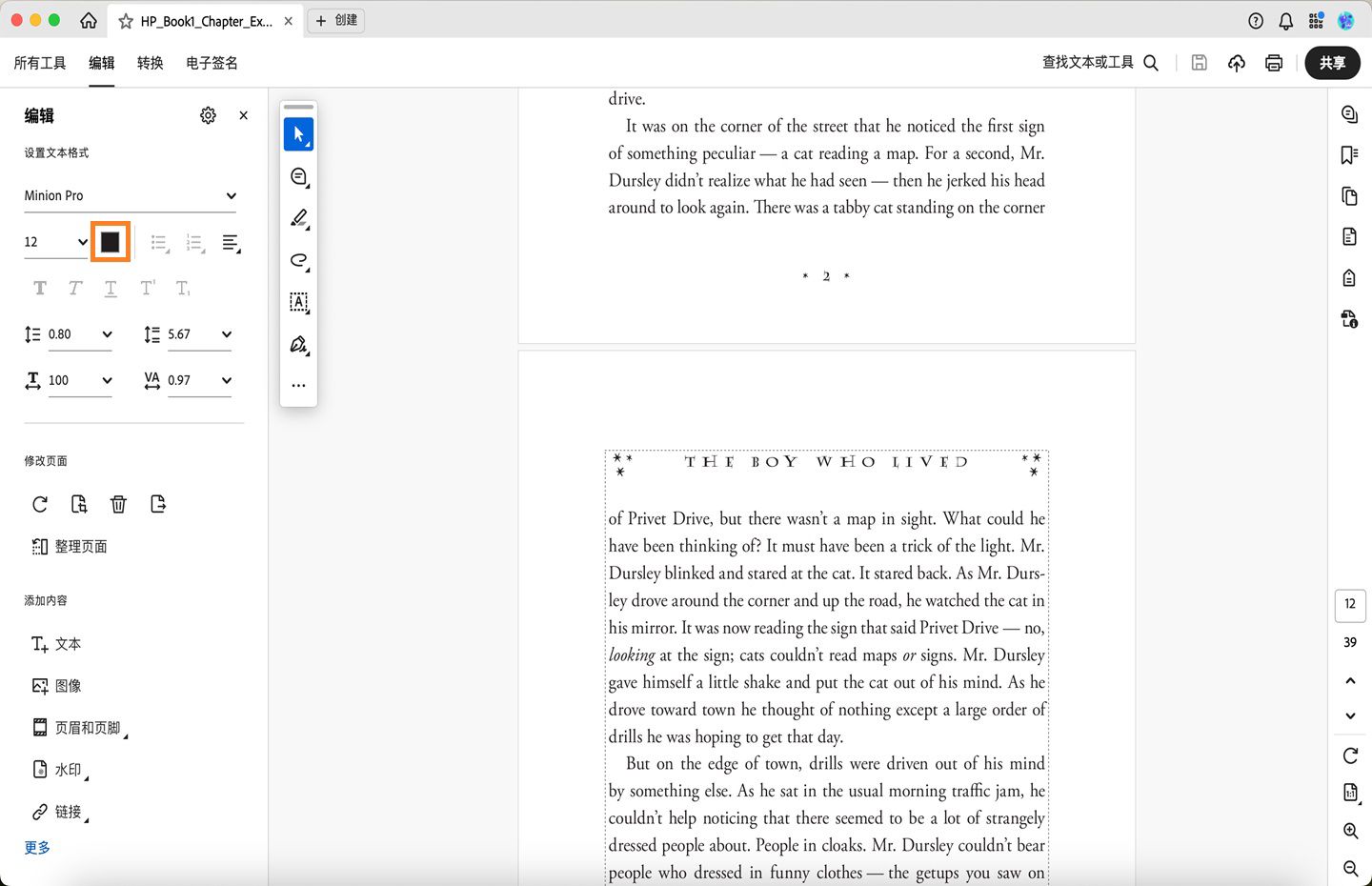The image size is (1372, 886).
Task: Toggle bold formatting on selected text
Action: (x=39, y=288)
